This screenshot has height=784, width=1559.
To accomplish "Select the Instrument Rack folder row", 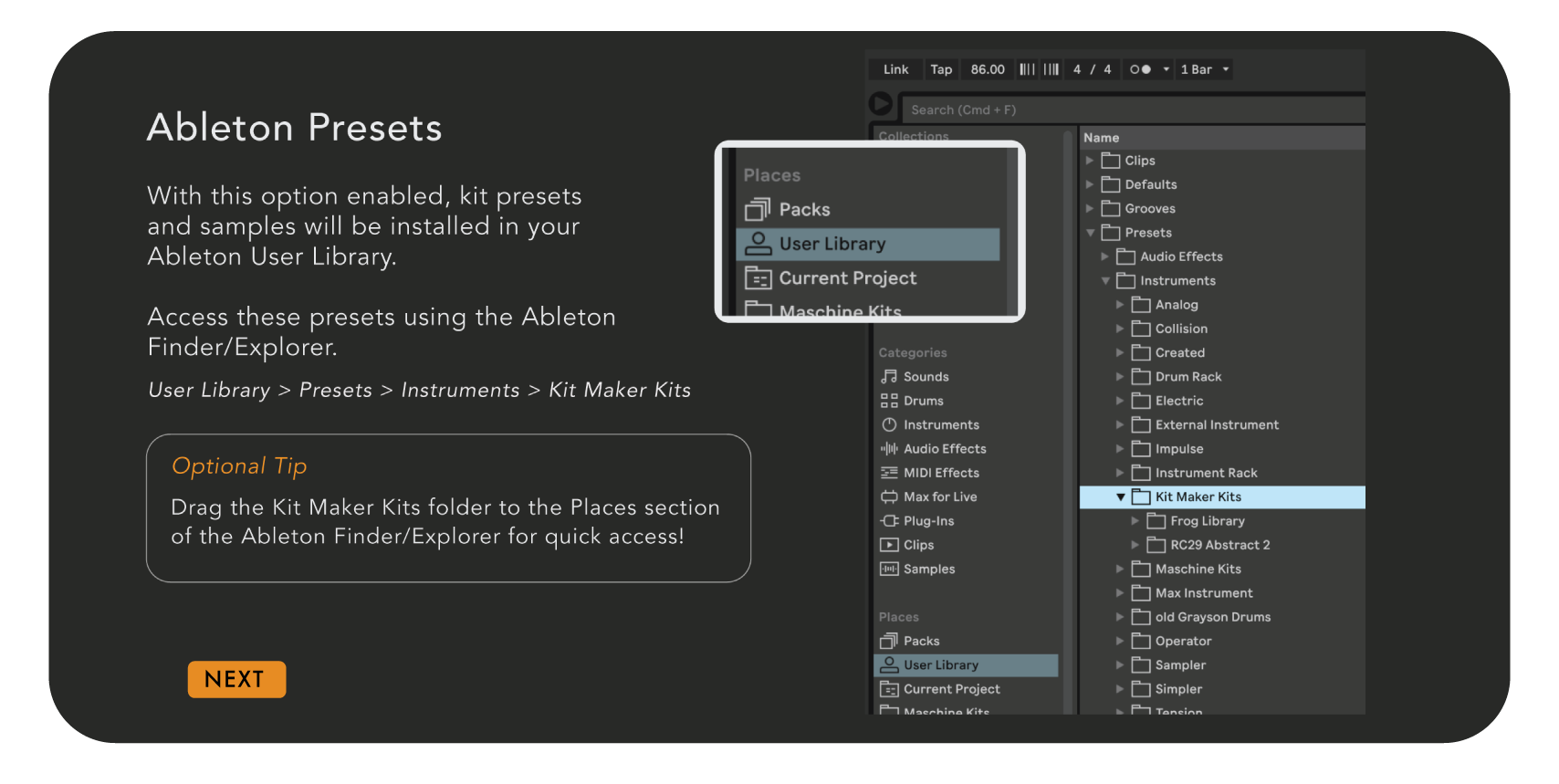I will 1222,473.
